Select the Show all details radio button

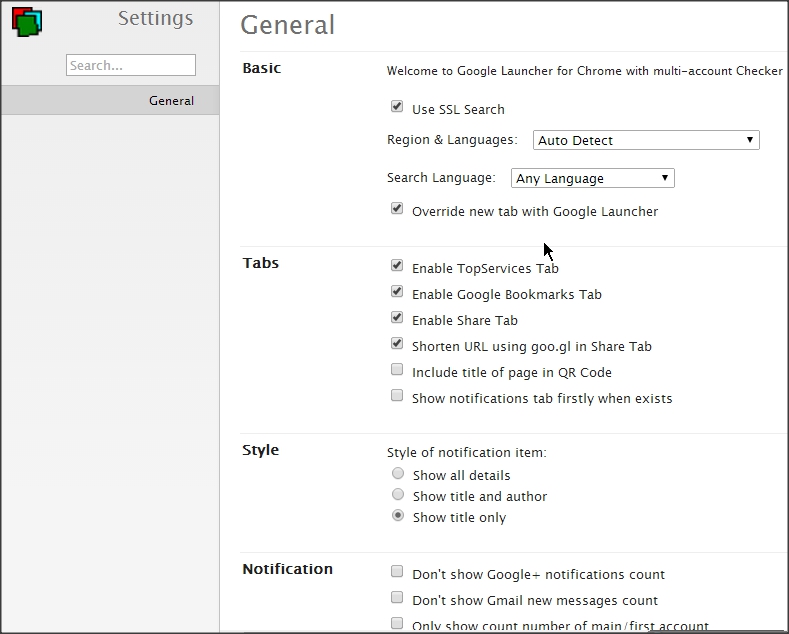coord(398,474)
